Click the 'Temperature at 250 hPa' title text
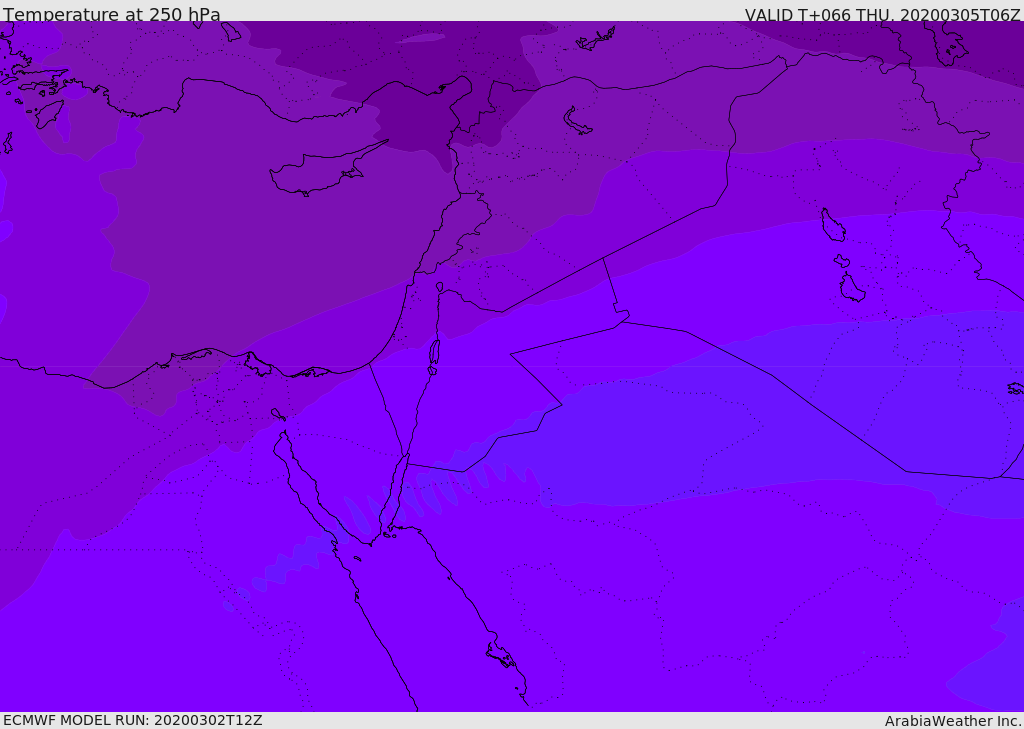Image resolution: width=1024 pixels, height=729 pixels. point(112,14)
